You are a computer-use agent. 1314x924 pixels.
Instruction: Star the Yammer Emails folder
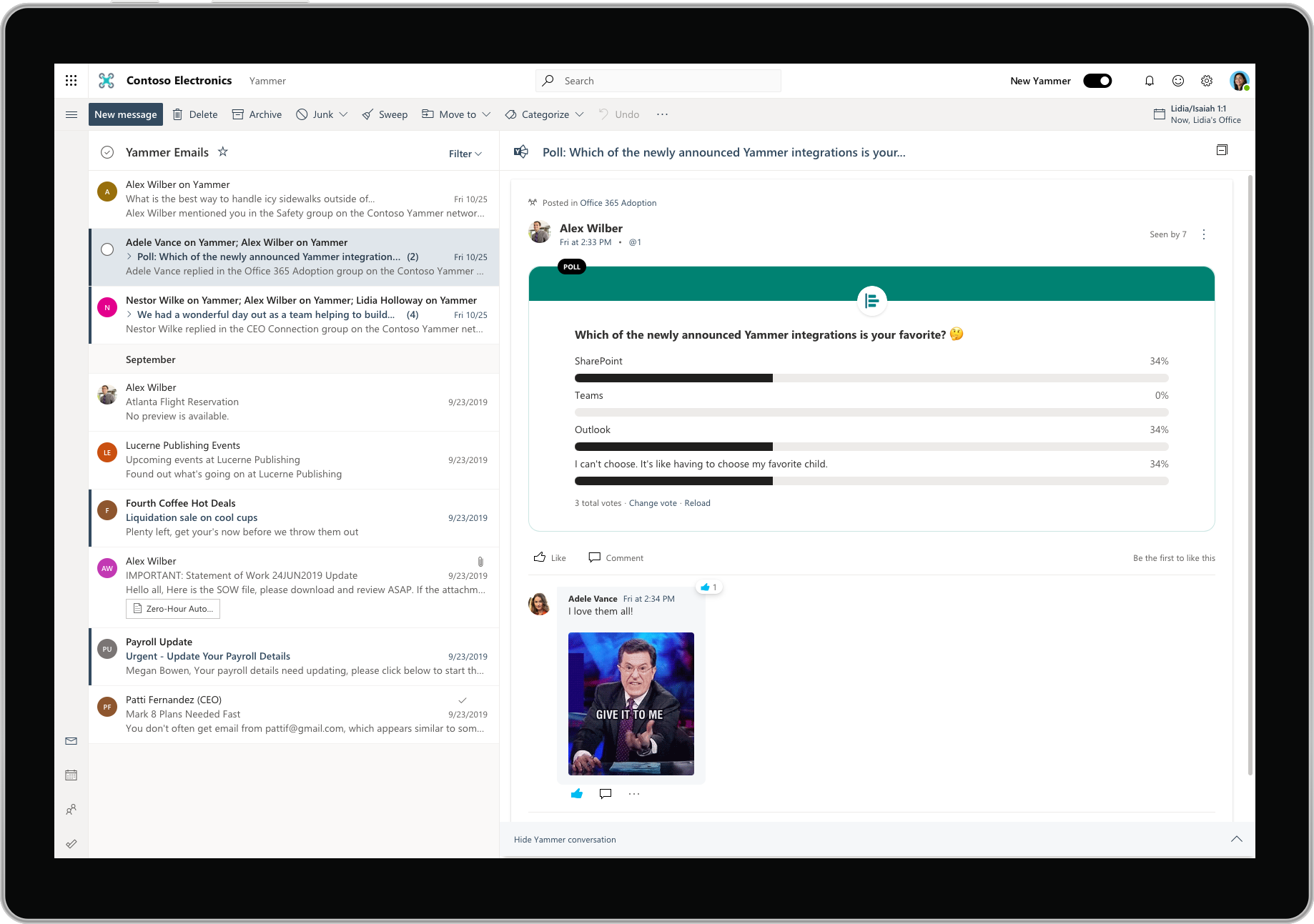tap(223, 151)
